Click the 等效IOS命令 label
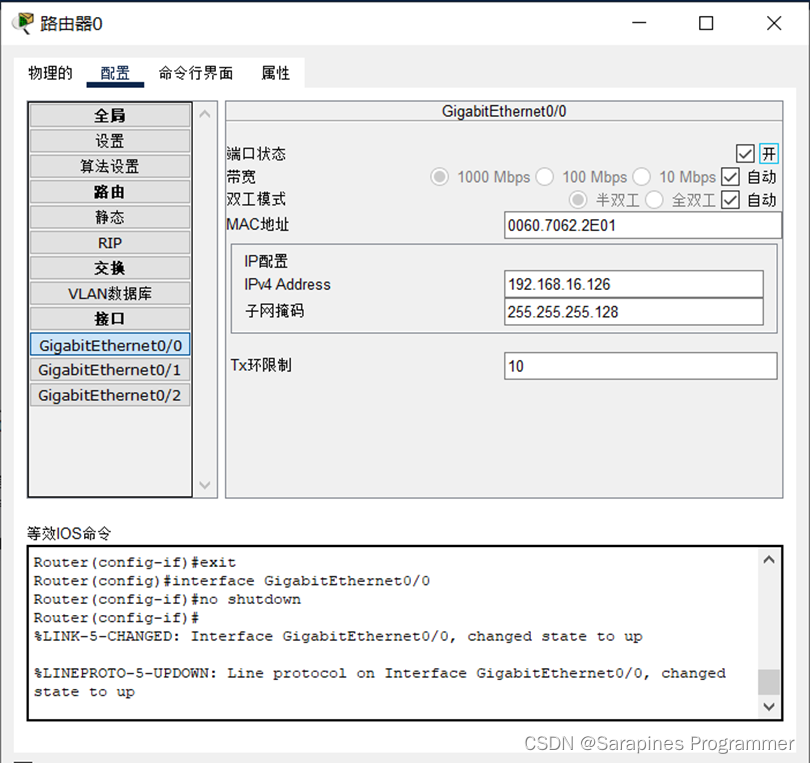The image size is (810, 763). [x=69, y=533]
